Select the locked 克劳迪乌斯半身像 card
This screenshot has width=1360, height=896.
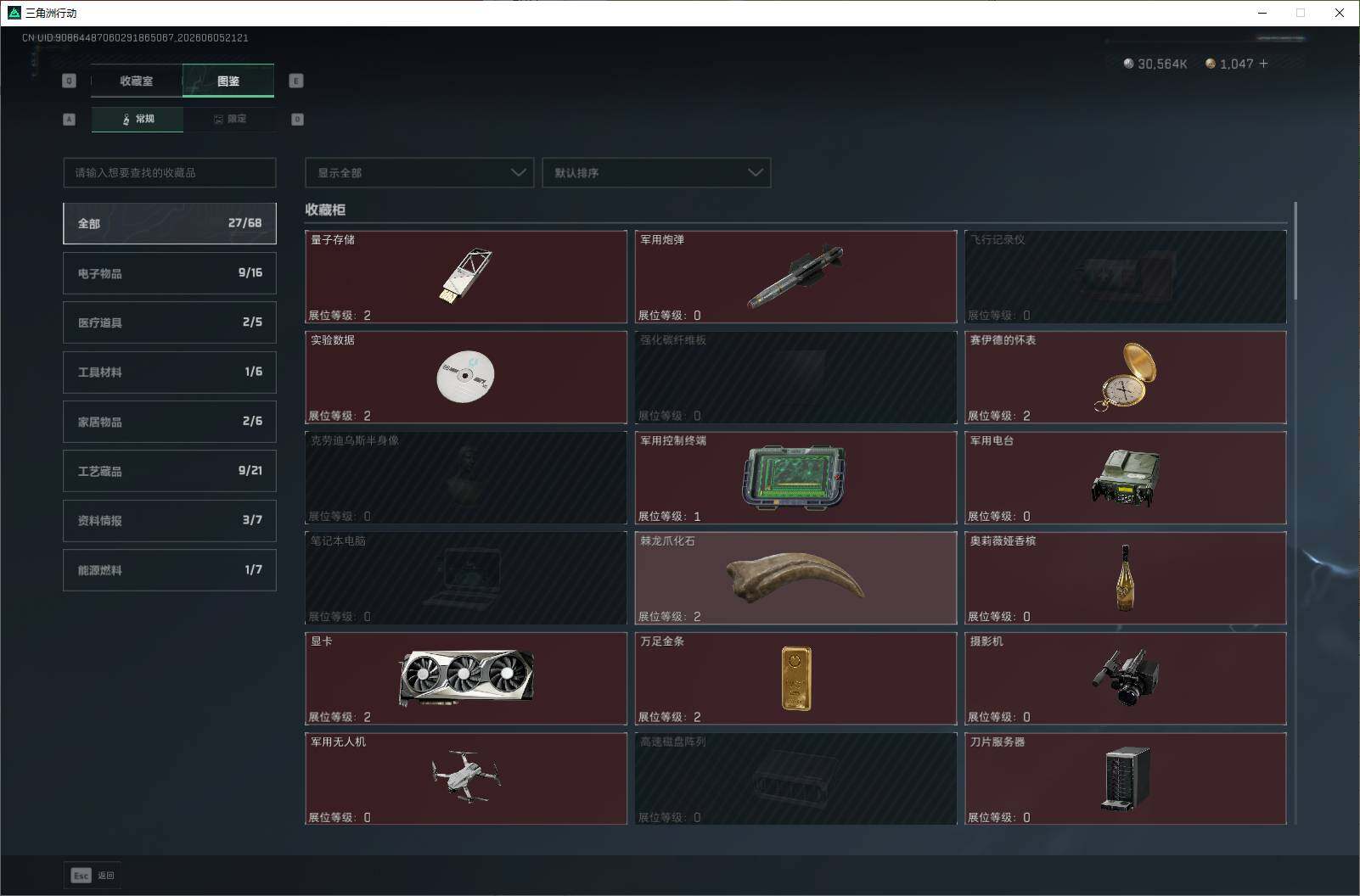(x=466, y=478)
